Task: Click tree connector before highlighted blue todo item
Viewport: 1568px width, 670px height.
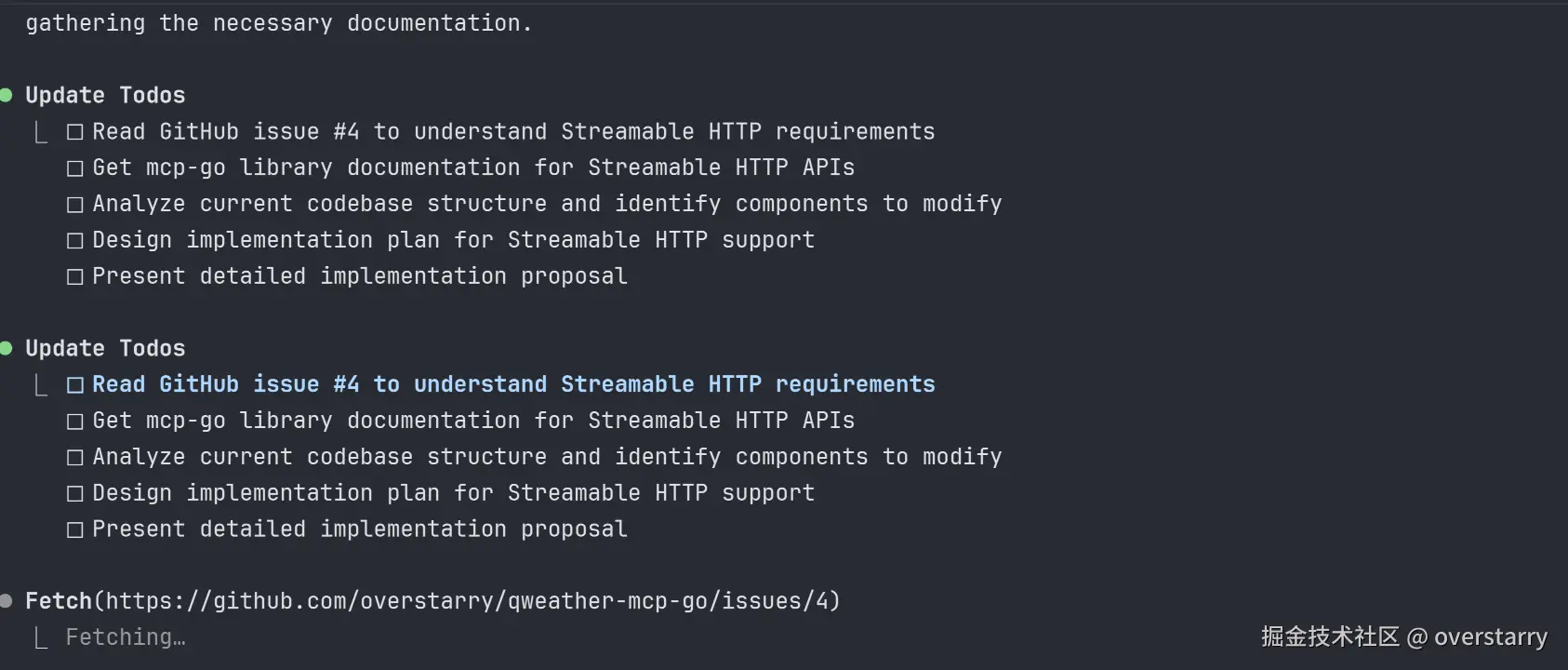Action: [41, 386]
